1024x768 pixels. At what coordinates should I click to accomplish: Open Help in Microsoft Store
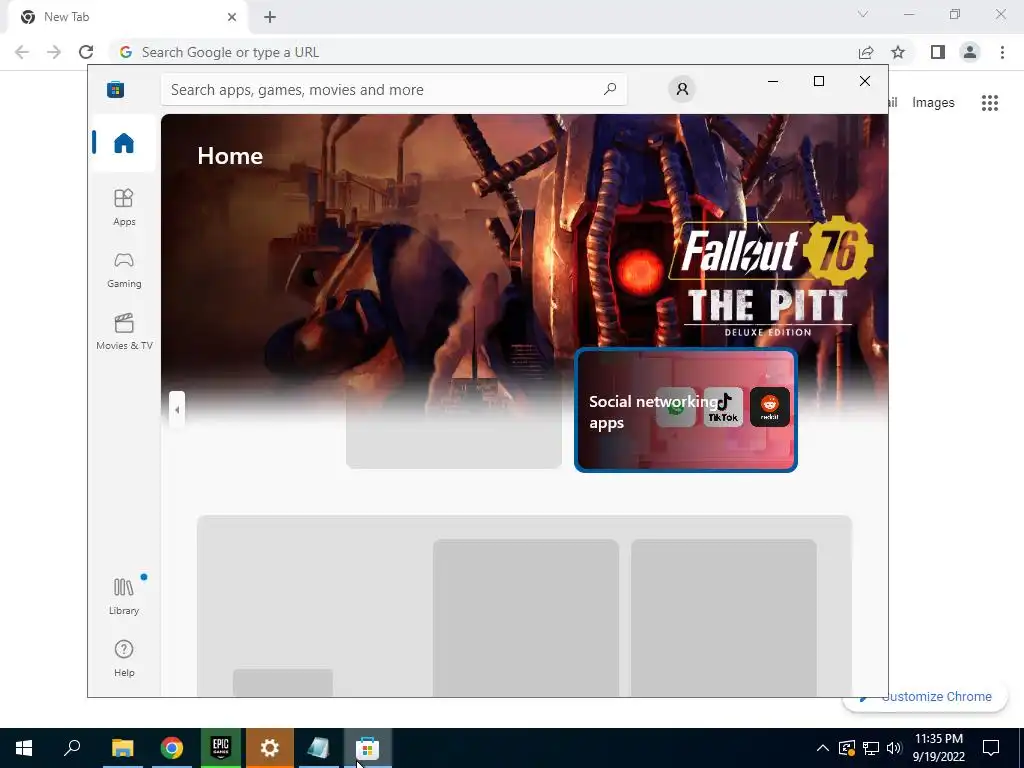(x=123, y=658)
